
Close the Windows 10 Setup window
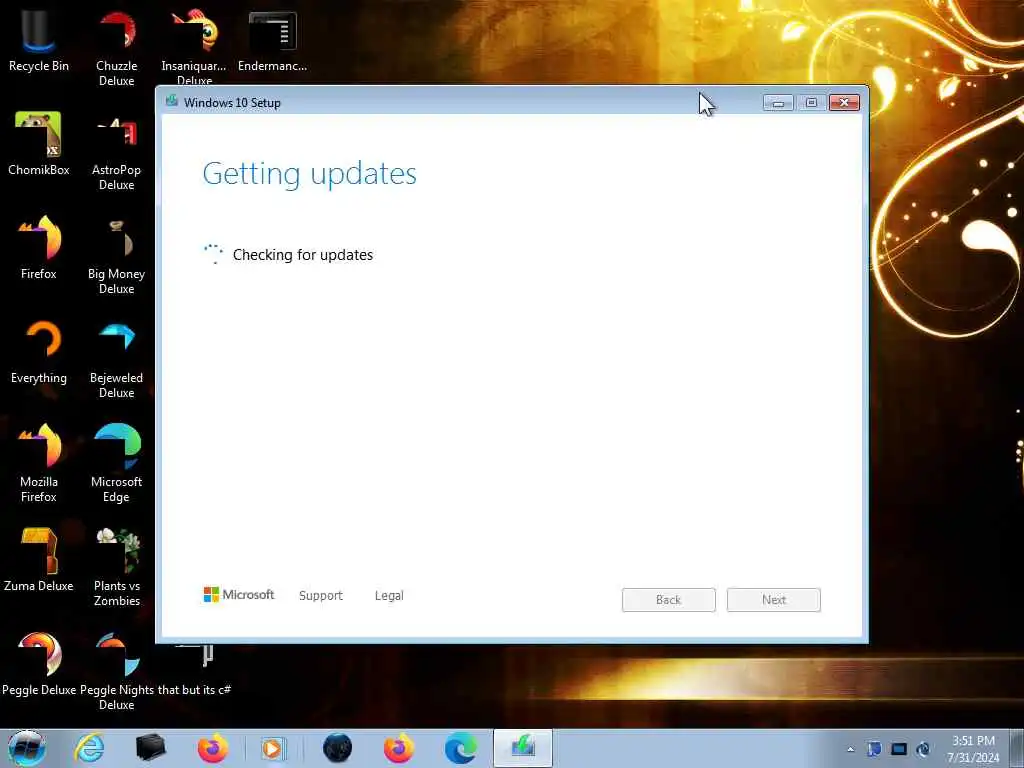[844, 103]
